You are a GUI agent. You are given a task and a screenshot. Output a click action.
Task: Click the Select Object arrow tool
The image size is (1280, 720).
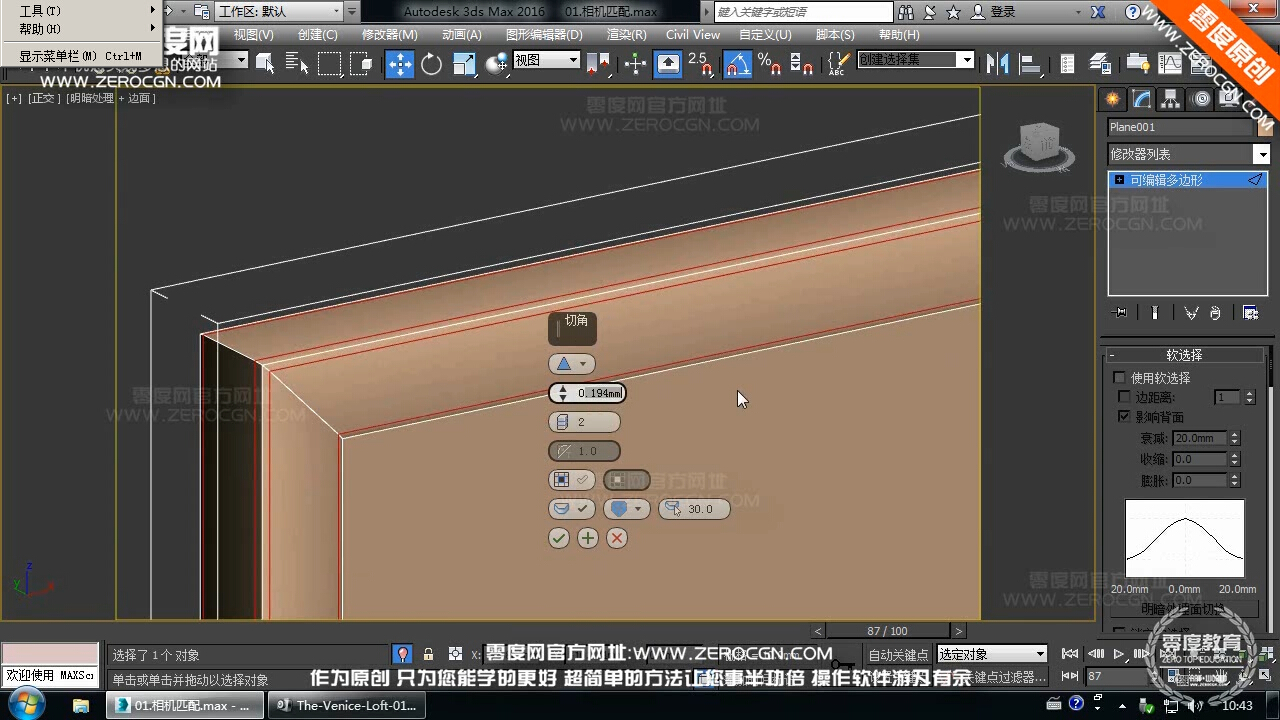tap(265, 64)
